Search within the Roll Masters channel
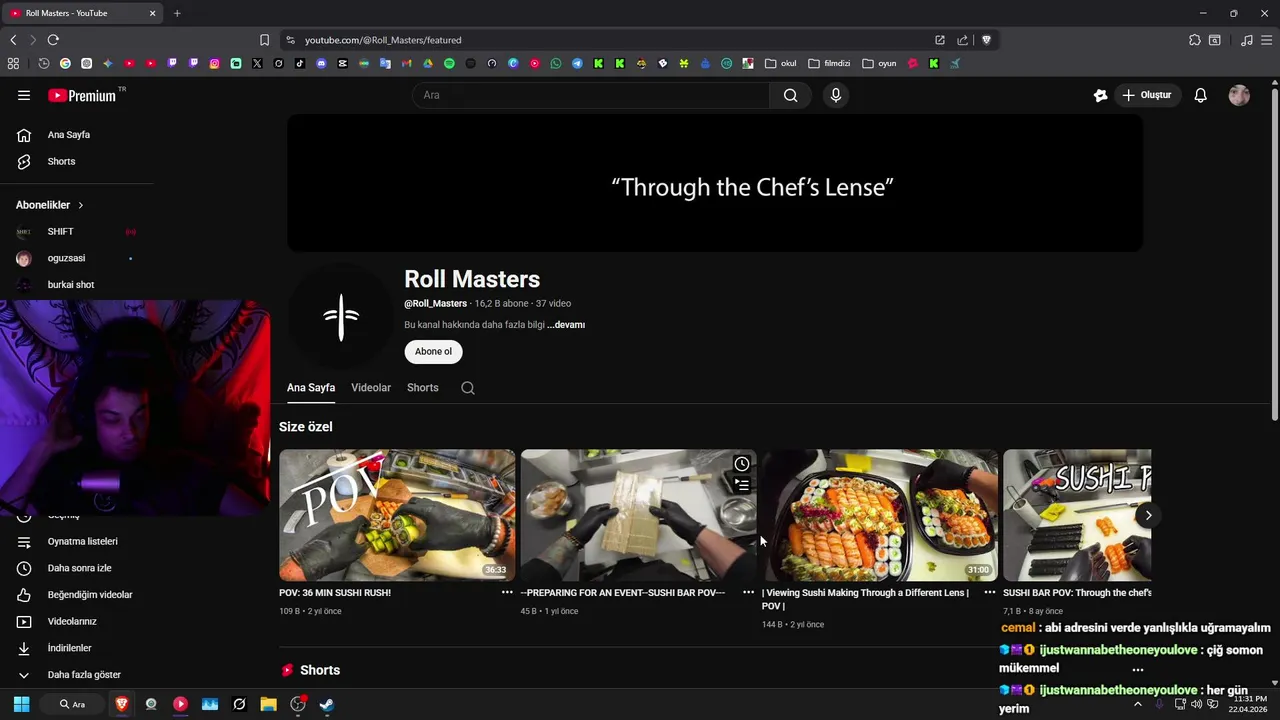This screenshot has height=720, width=1280. 467,388
